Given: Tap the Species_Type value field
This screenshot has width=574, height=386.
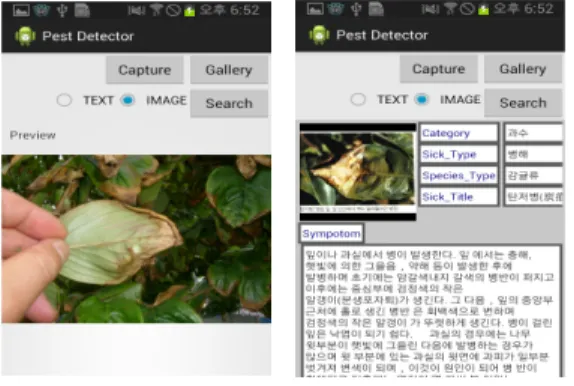Looking at the screenshot, I should [x=533, y=175].
